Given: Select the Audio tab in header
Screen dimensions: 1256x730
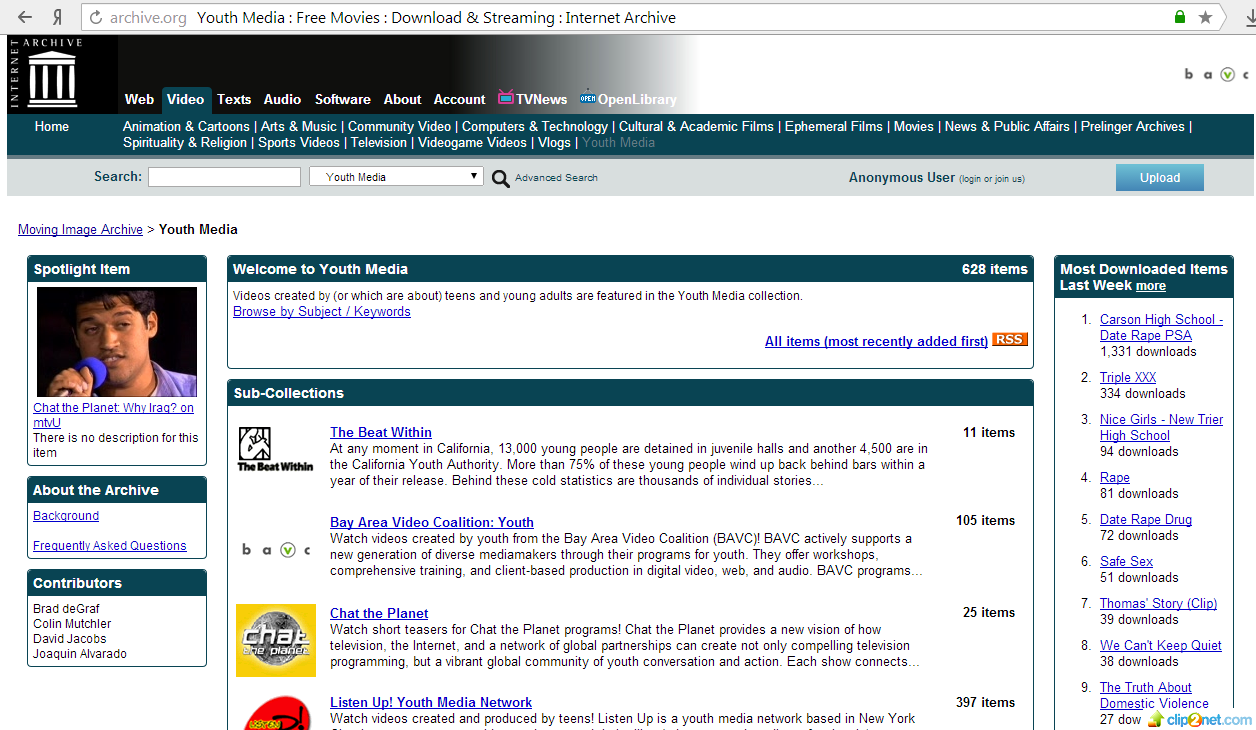Looking at the screenshot, I should (x=282, y=99).
